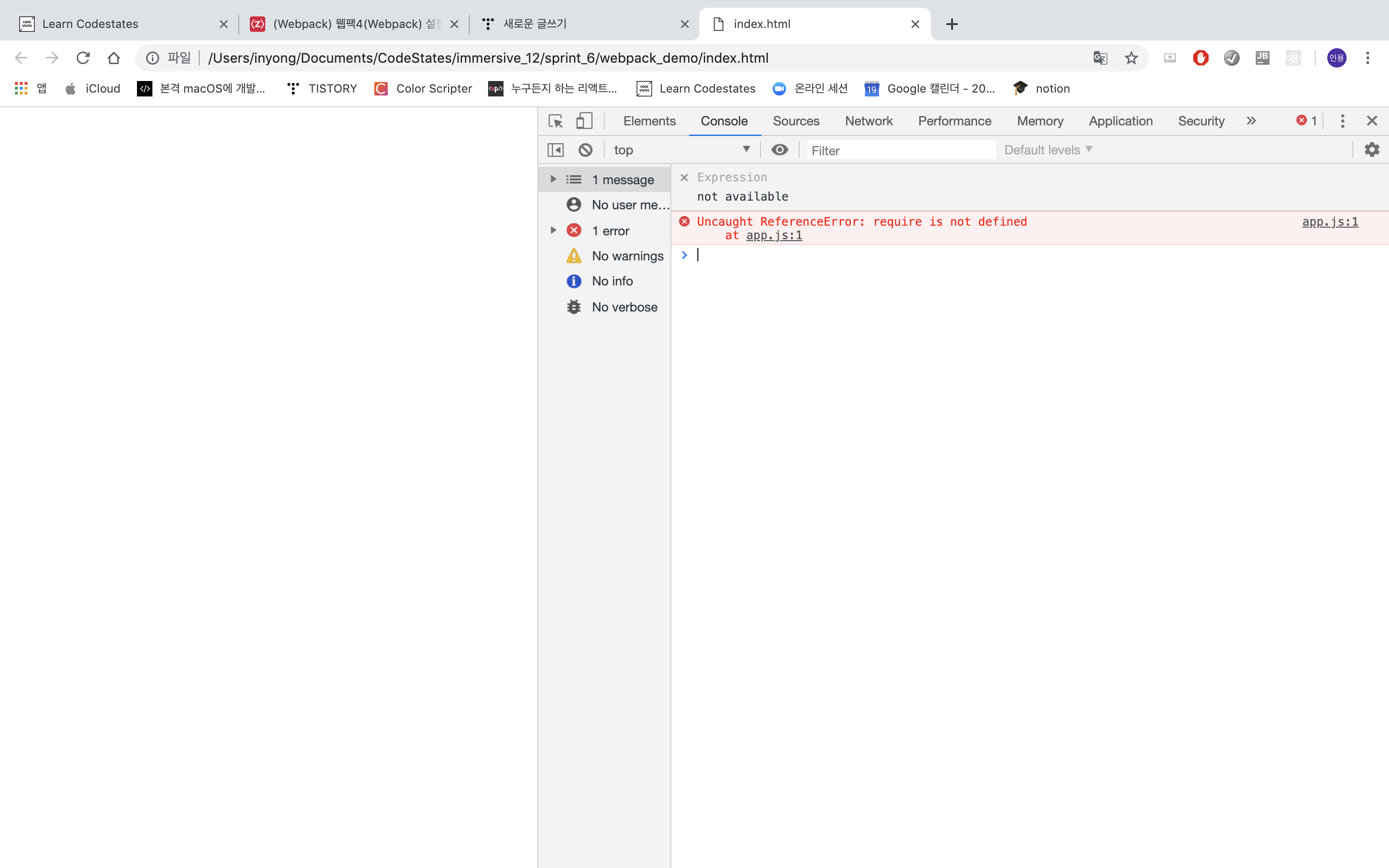Activate the inspect element picker icon
The height and width of the screenshot is (868, 1389).
(555, 121)
